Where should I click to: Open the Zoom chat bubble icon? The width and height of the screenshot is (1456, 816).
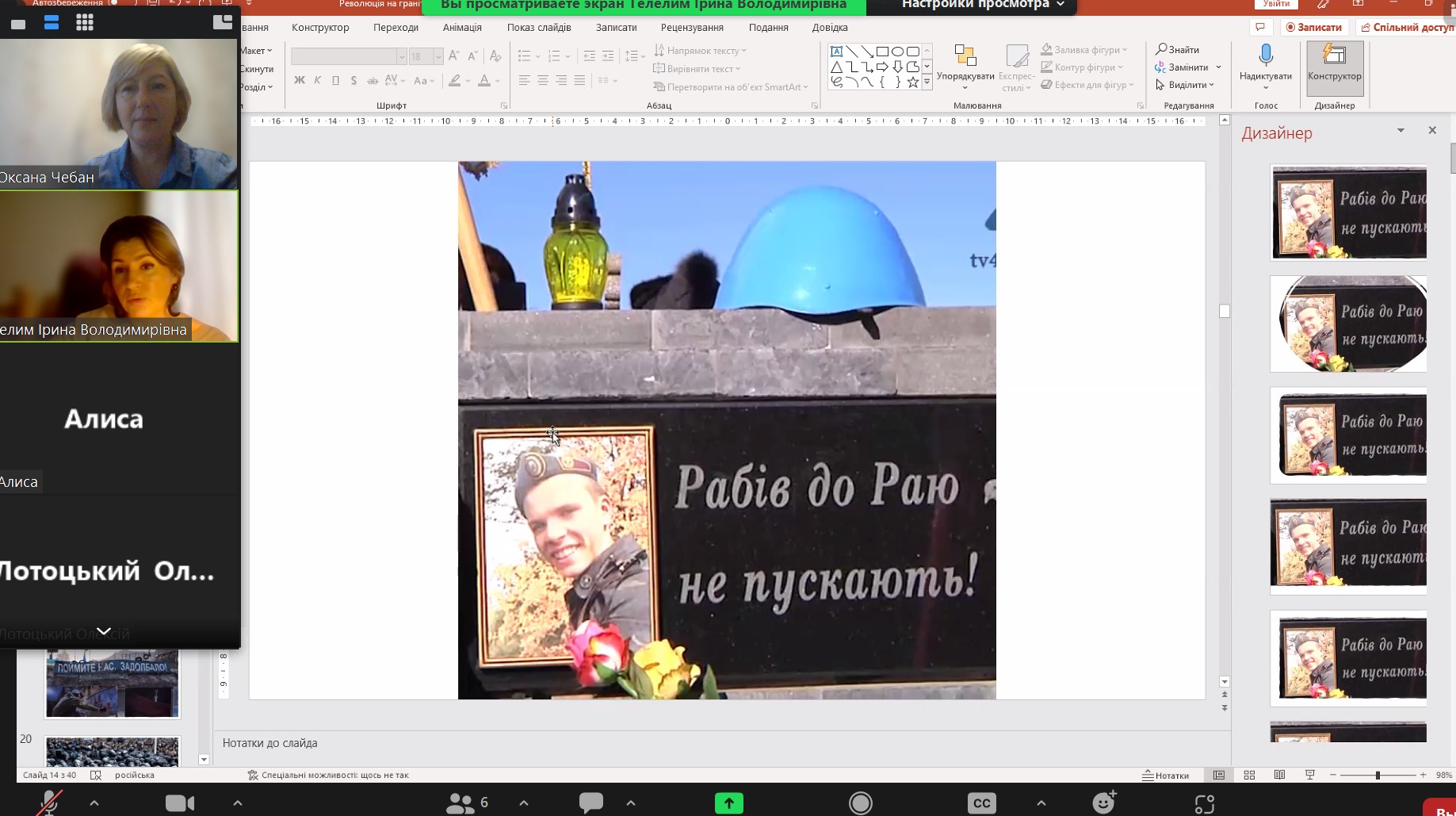[x=590, y=803]
